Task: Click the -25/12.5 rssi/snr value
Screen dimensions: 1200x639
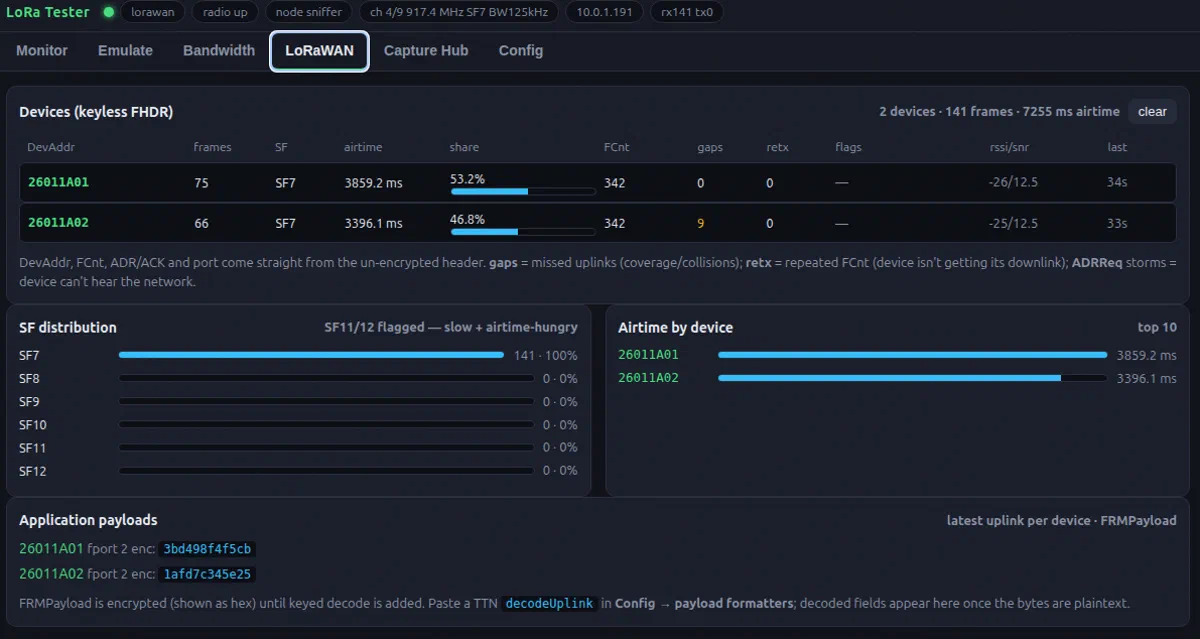Action: click(x=1013, y=223)
